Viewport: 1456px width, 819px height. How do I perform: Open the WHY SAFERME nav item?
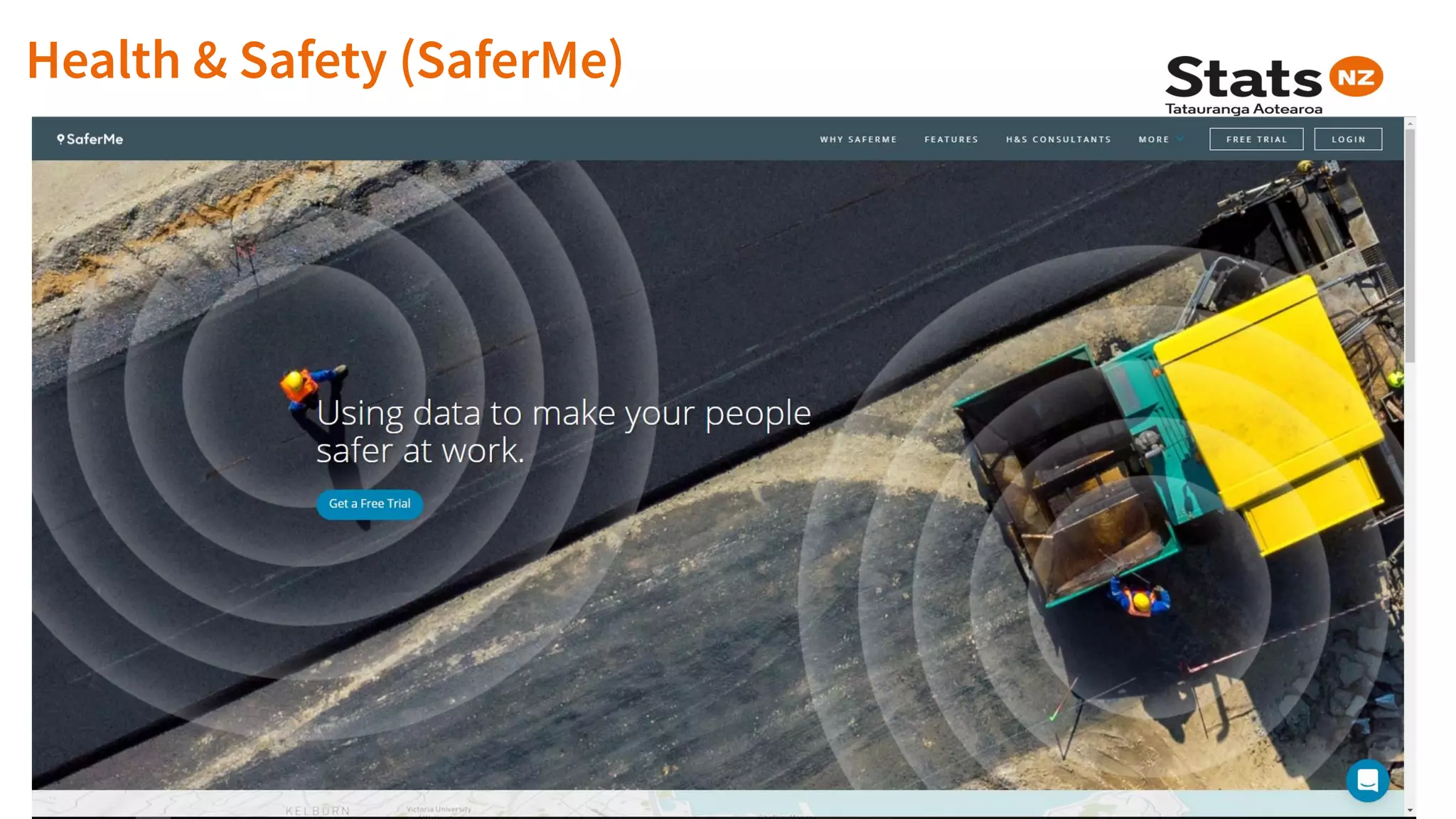coord(858,139)
